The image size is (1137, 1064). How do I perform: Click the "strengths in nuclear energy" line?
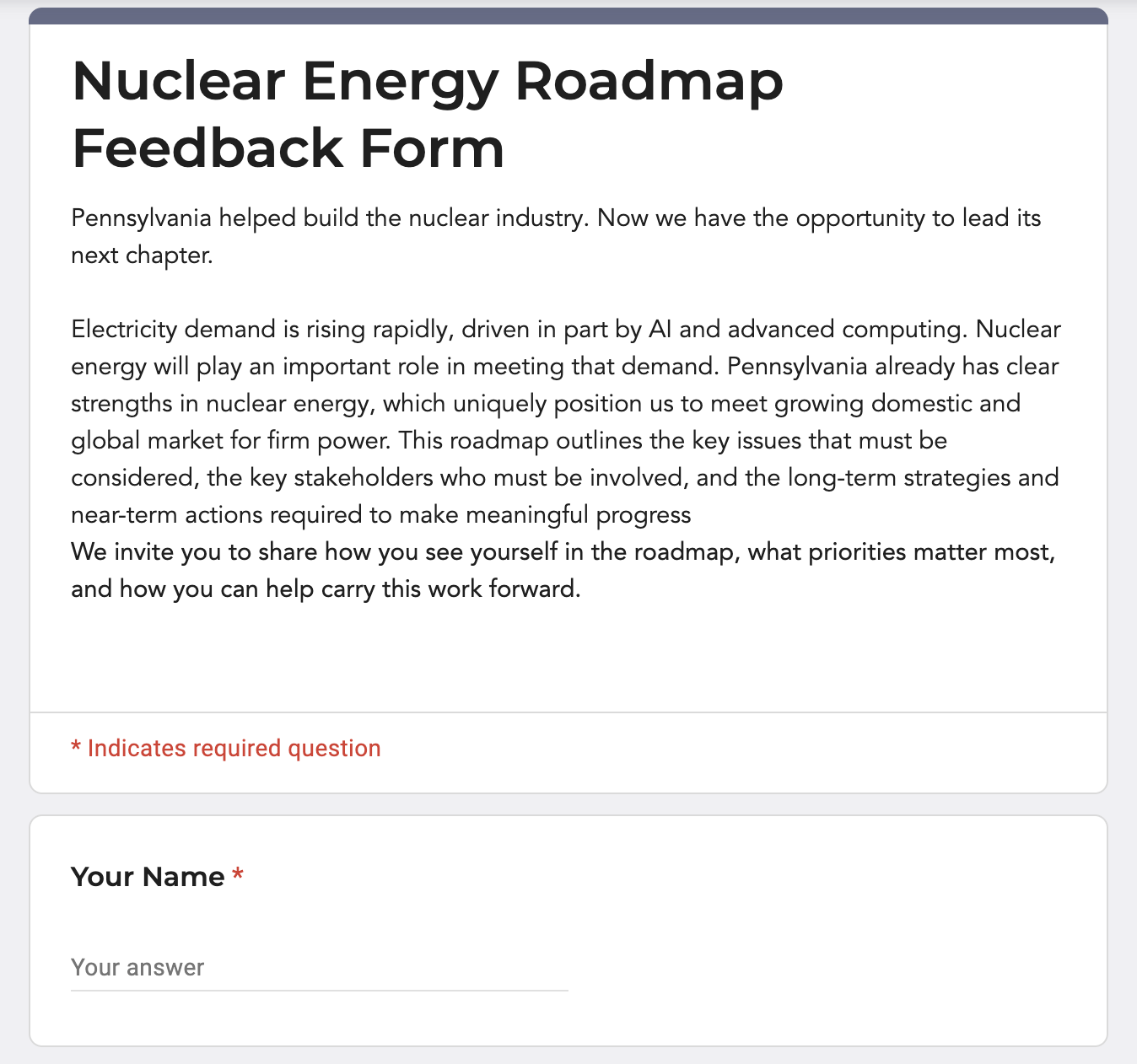tap(221, 404)
